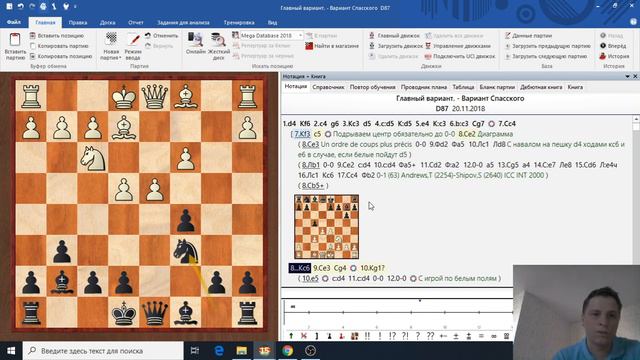Select the Дебютная книга tab
Screen dimensions: 640x360
(x=541, y=87)
